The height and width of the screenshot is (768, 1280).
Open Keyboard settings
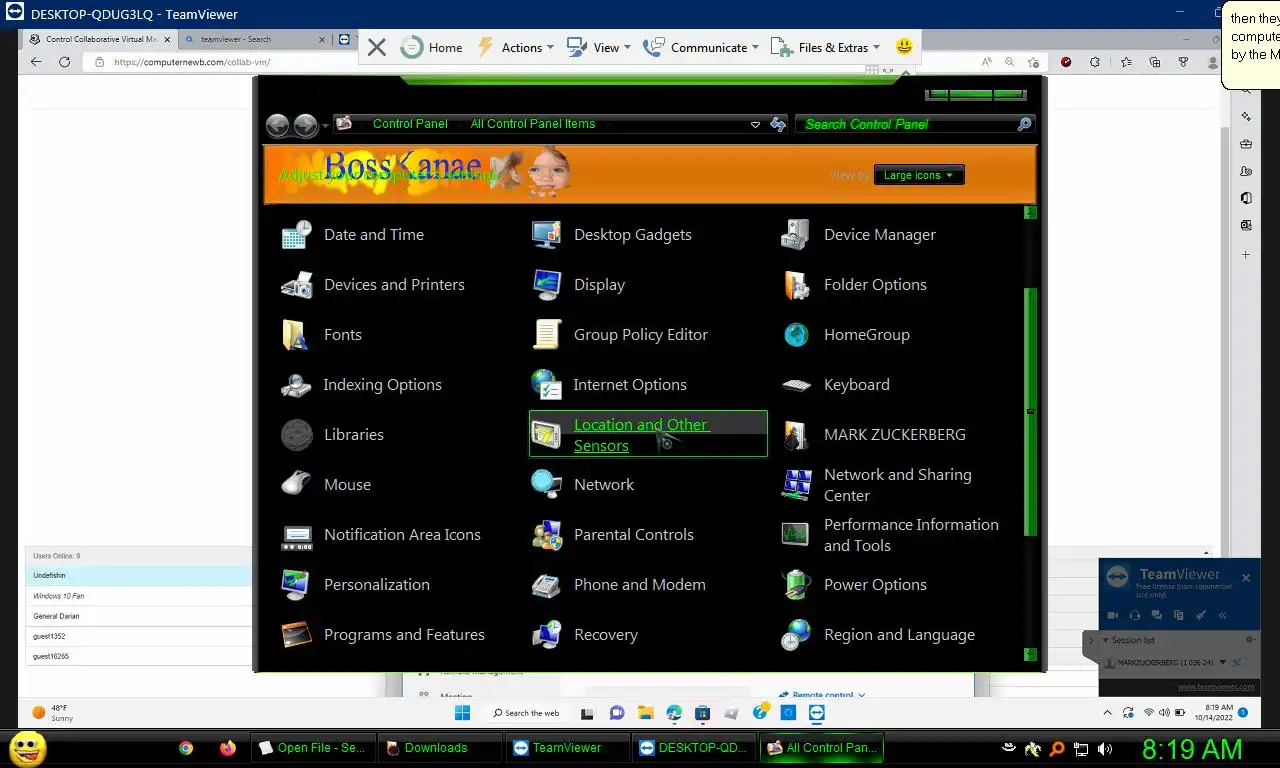pos(835,385)
